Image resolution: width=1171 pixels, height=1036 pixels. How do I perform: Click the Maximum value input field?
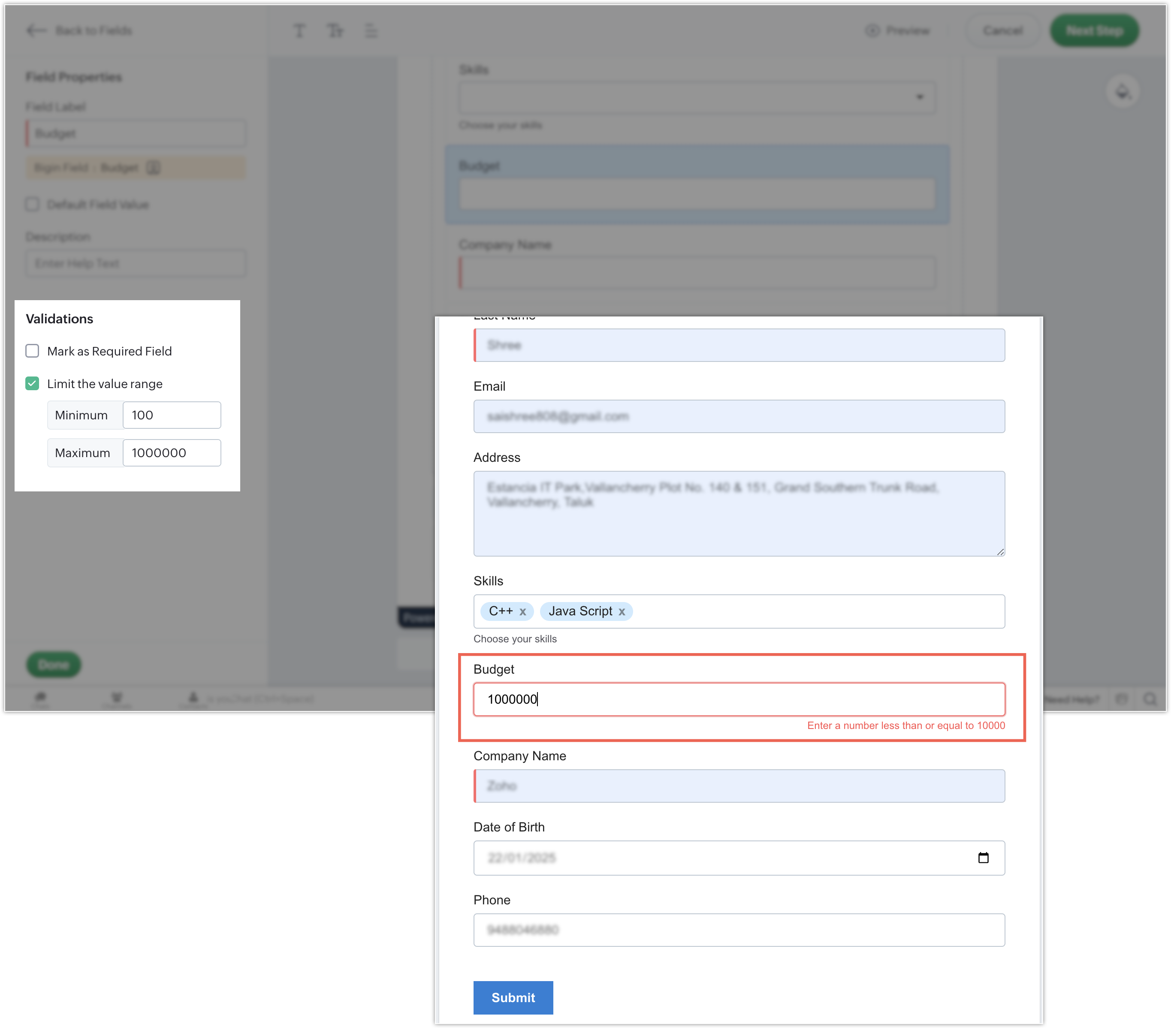pos(171,453)
